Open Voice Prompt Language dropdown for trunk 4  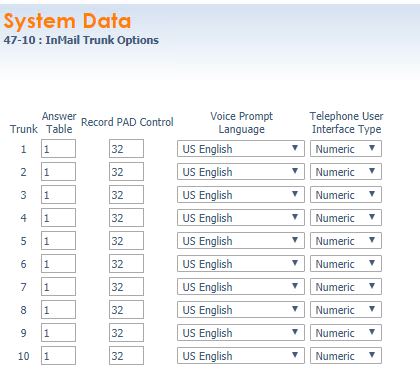click(x=241, y=218)
